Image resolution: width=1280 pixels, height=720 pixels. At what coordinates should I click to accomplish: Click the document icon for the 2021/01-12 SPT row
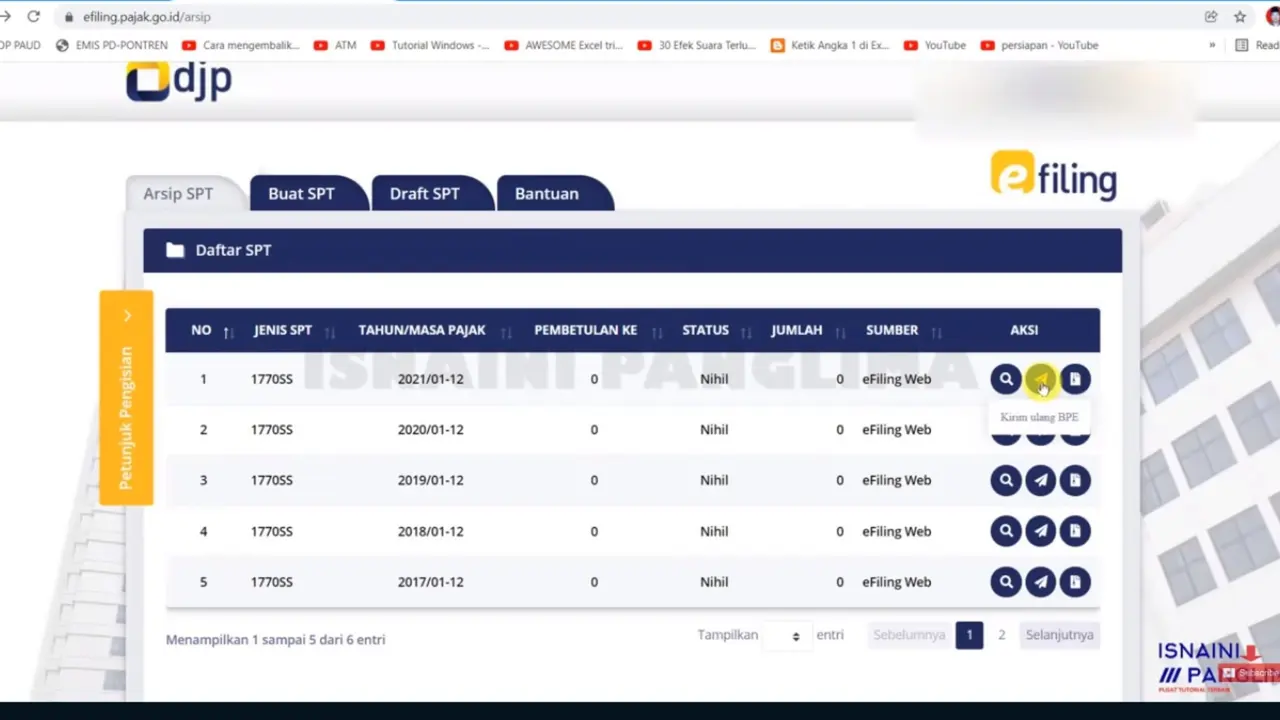pyautogui.click(x=1075, y=379)
